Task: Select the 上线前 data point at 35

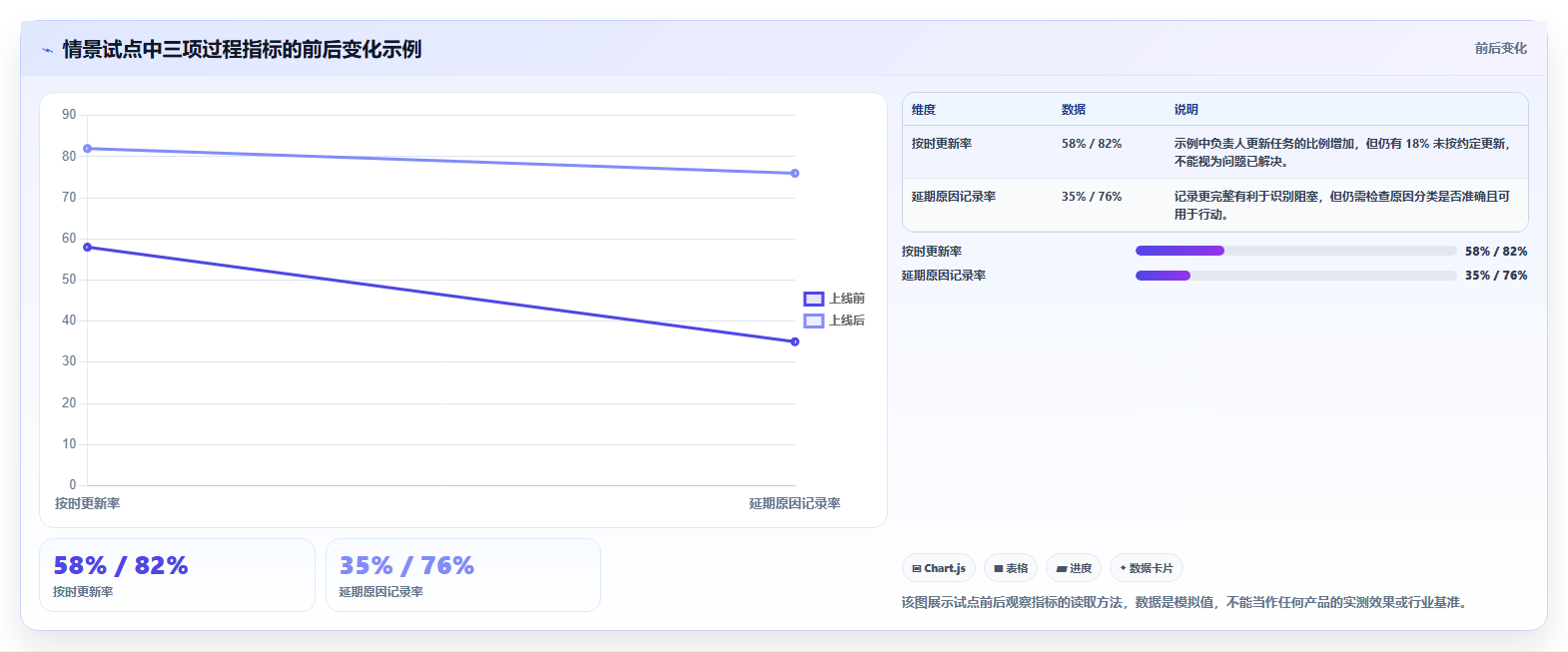Action: point(795,341)
